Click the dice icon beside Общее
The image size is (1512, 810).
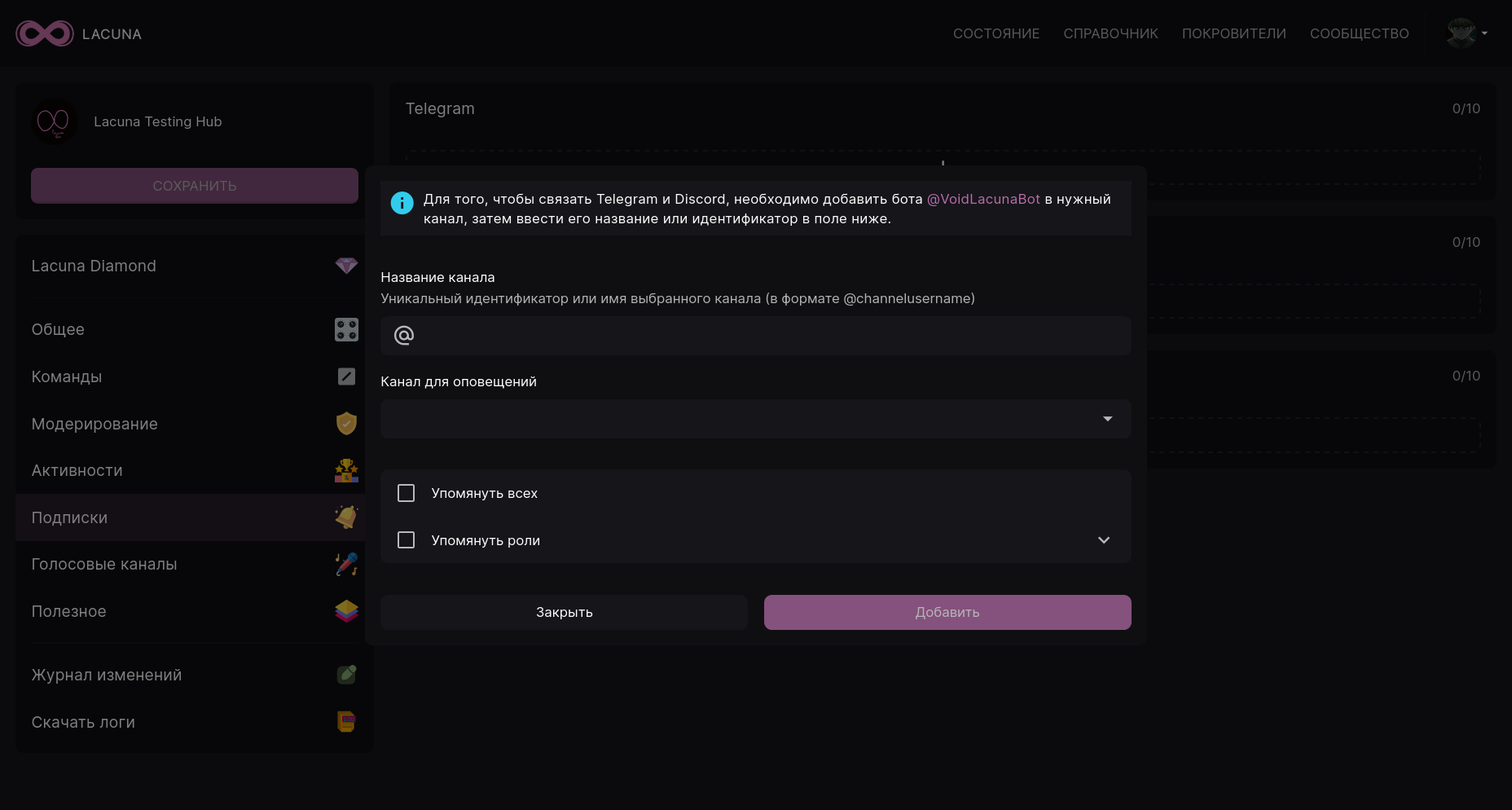tap(346, 329)
